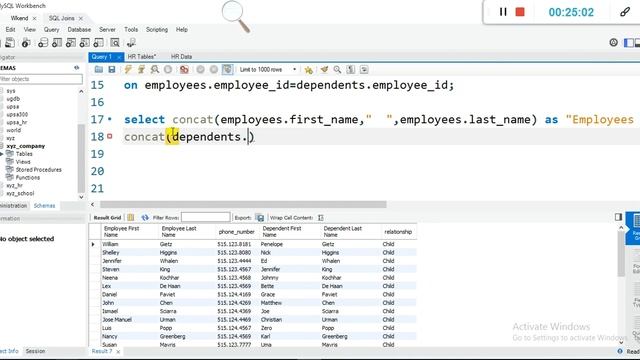Toggle the auto-commit mode button

coord(227,69)
